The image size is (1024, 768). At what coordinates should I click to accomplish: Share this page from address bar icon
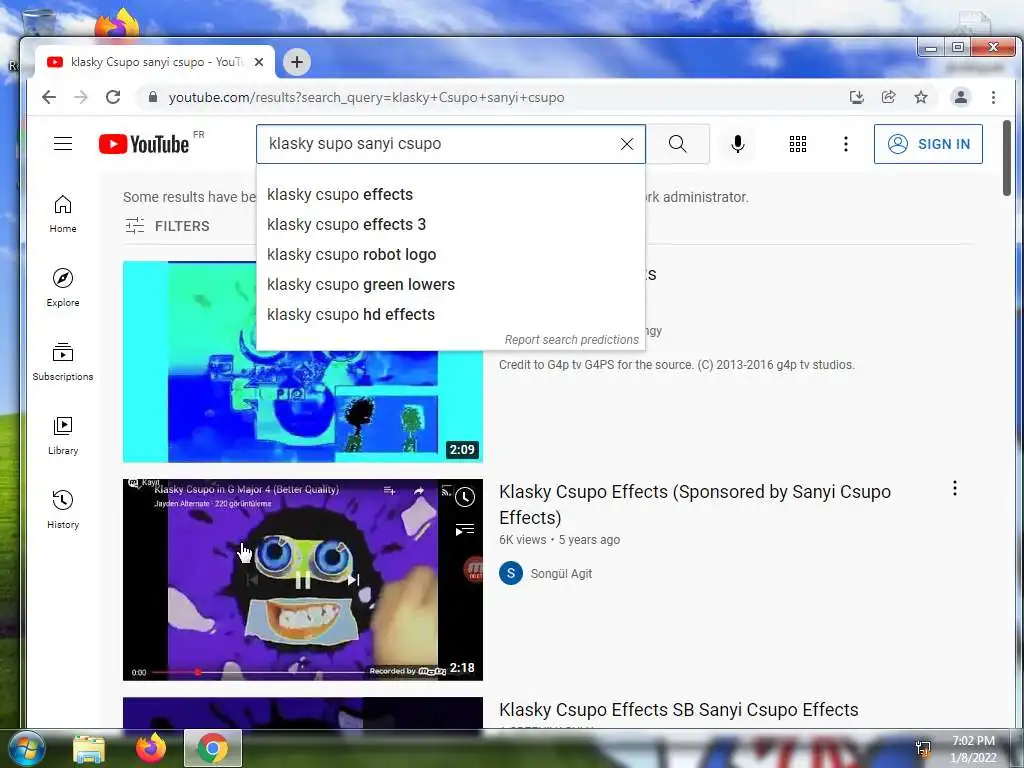888,97
